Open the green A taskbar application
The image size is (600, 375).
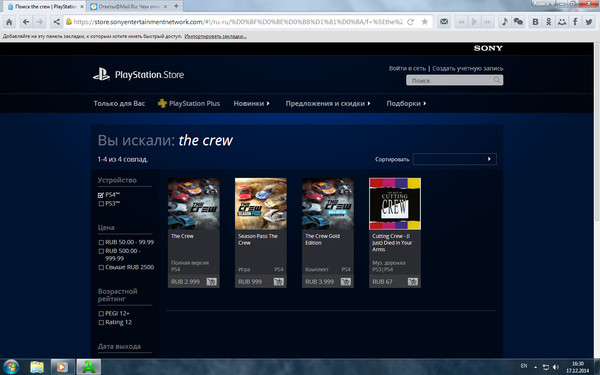click(89, 367)
